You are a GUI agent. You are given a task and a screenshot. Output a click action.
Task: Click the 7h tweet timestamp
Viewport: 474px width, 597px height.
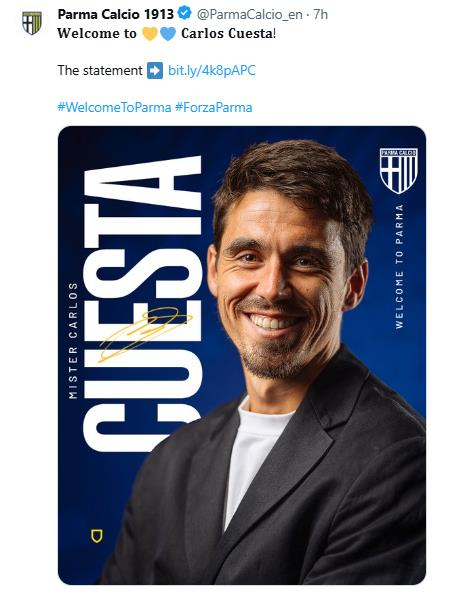(x=321, y=14)
